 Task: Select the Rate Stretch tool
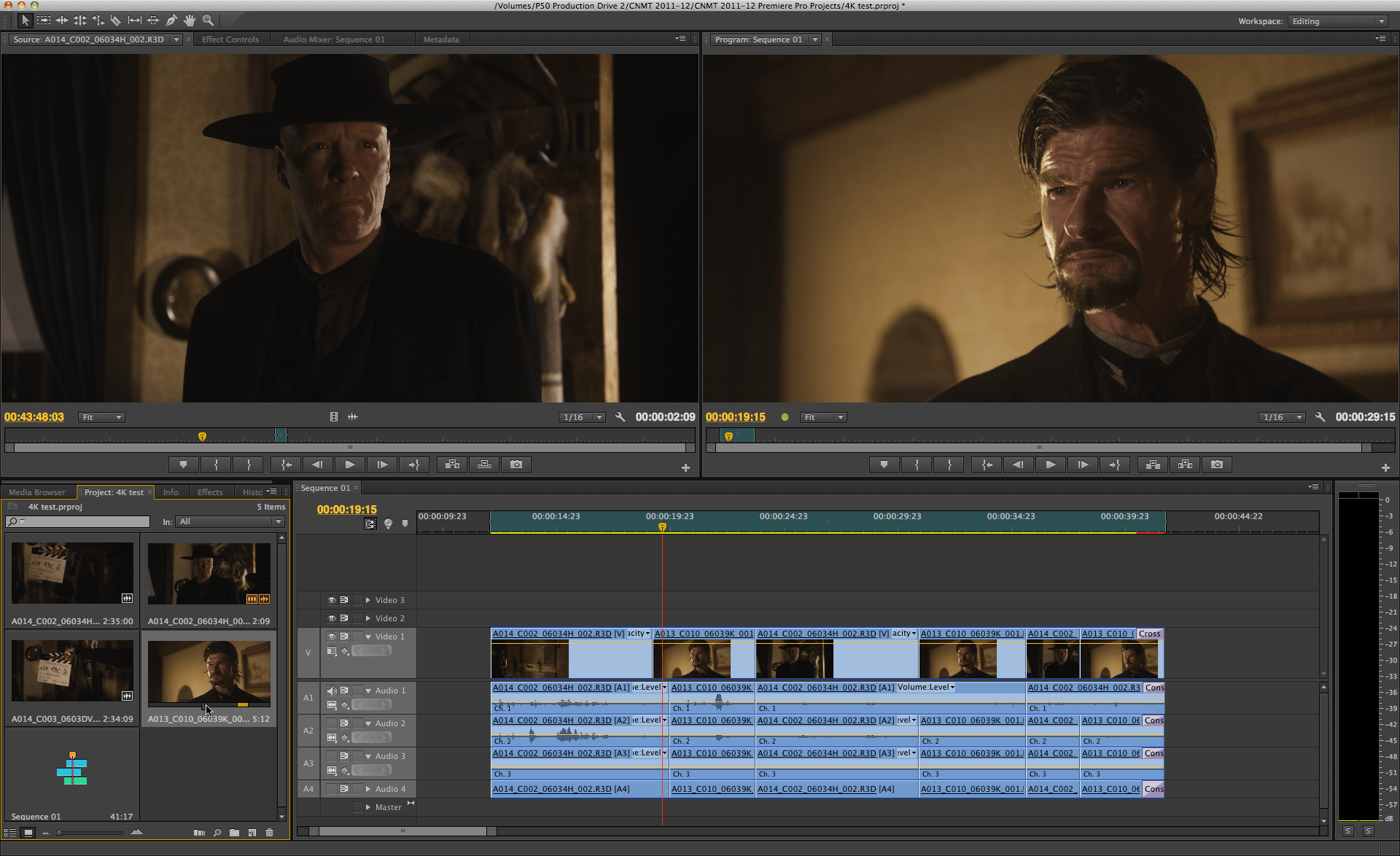pyautogui.click(x=98, y=20)
